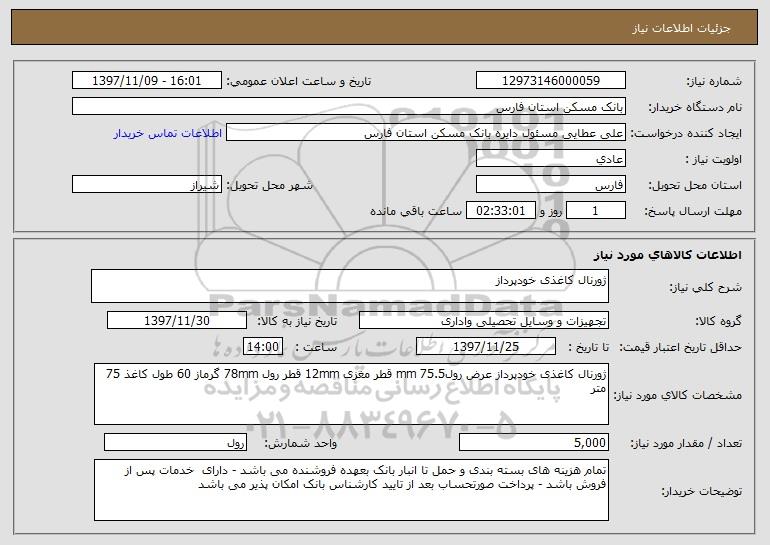770x545 pixels.
Task: Click buyer notes text area تمام هزینه های
Action: (x=351, y=490)
